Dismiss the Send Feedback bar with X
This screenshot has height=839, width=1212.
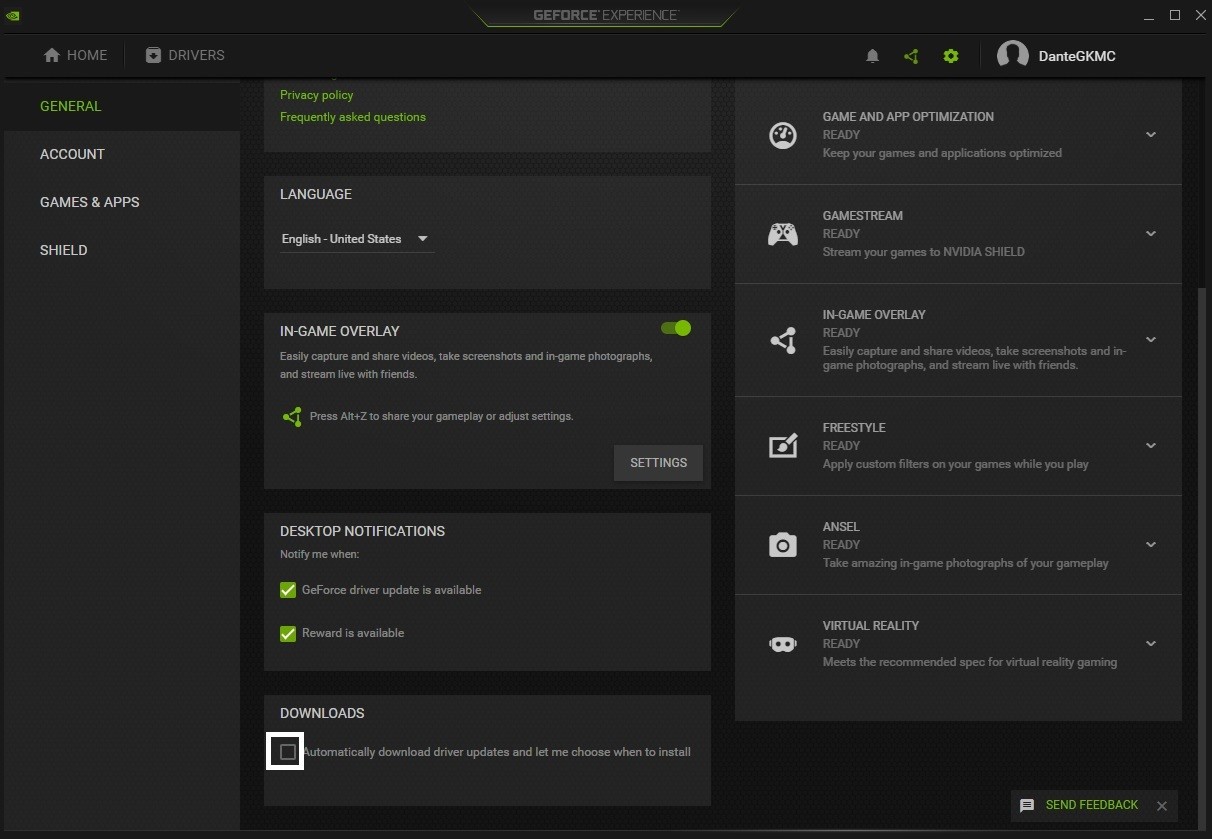click(x=1162, y=806)
